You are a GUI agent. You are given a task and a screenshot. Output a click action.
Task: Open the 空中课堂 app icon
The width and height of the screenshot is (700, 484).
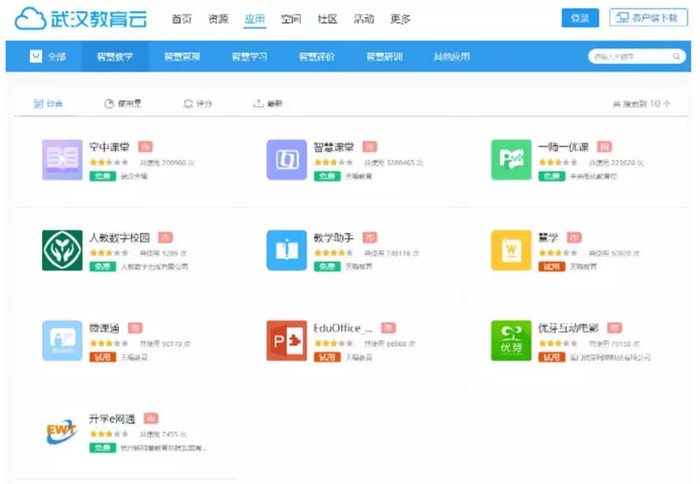pyautogui.click(x=62, y=160)
